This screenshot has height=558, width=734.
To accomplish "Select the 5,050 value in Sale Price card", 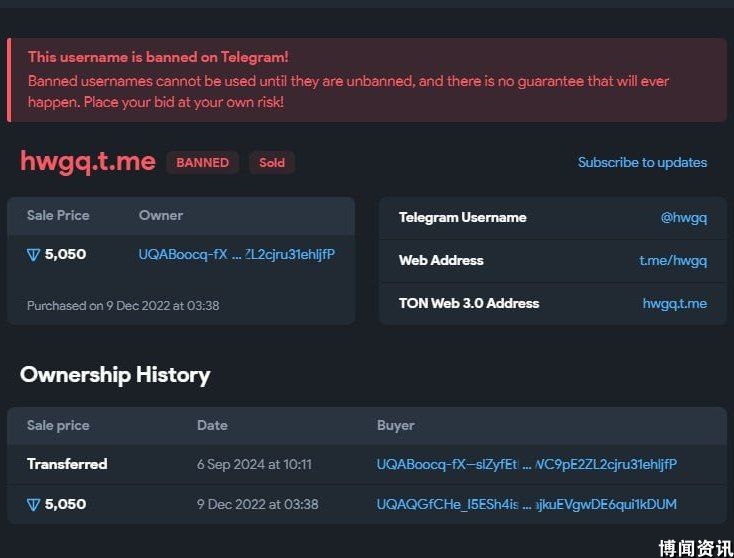I will tap(66, 254).
